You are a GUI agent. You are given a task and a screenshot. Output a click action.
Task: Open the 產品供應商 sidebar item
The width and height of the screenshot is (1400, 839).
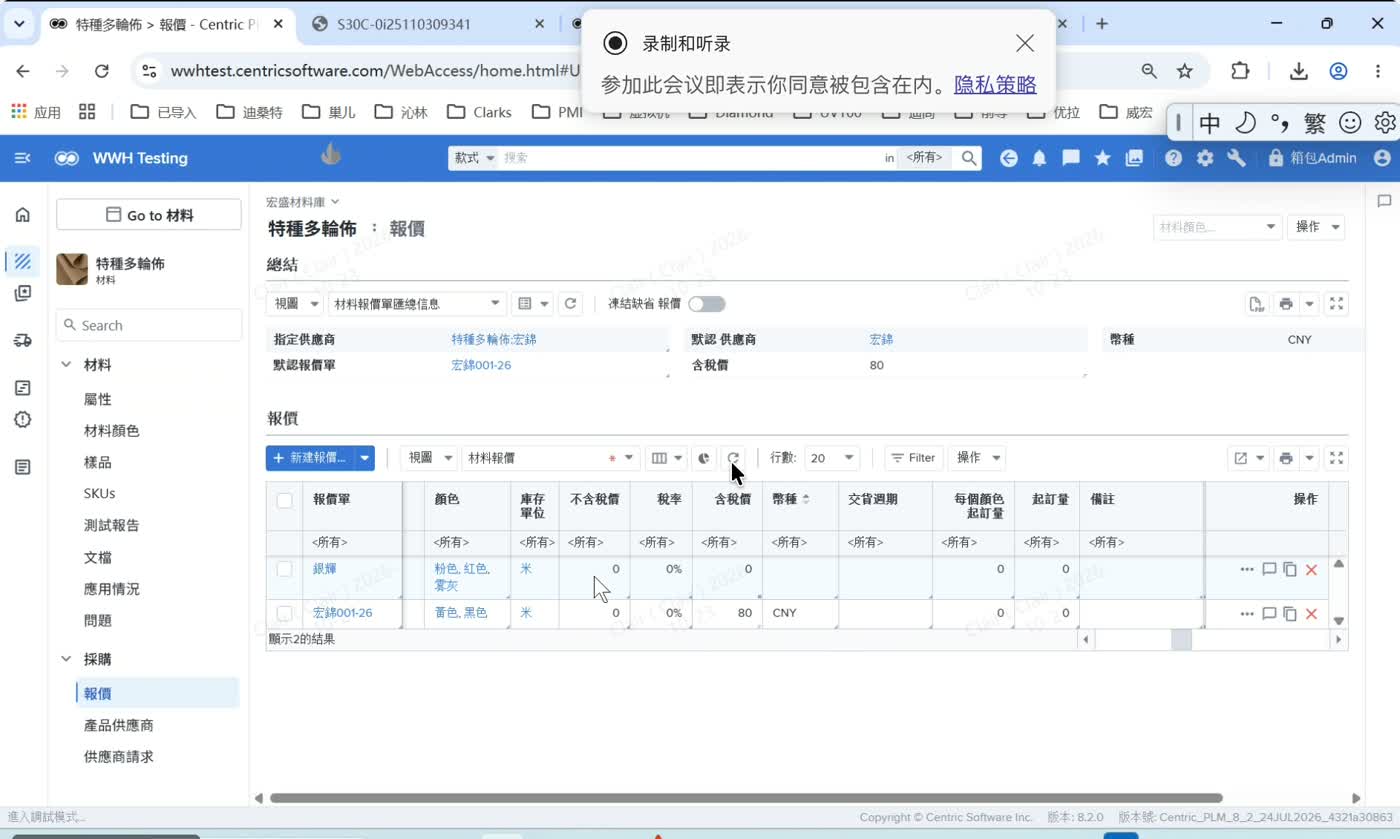point(119,725)
